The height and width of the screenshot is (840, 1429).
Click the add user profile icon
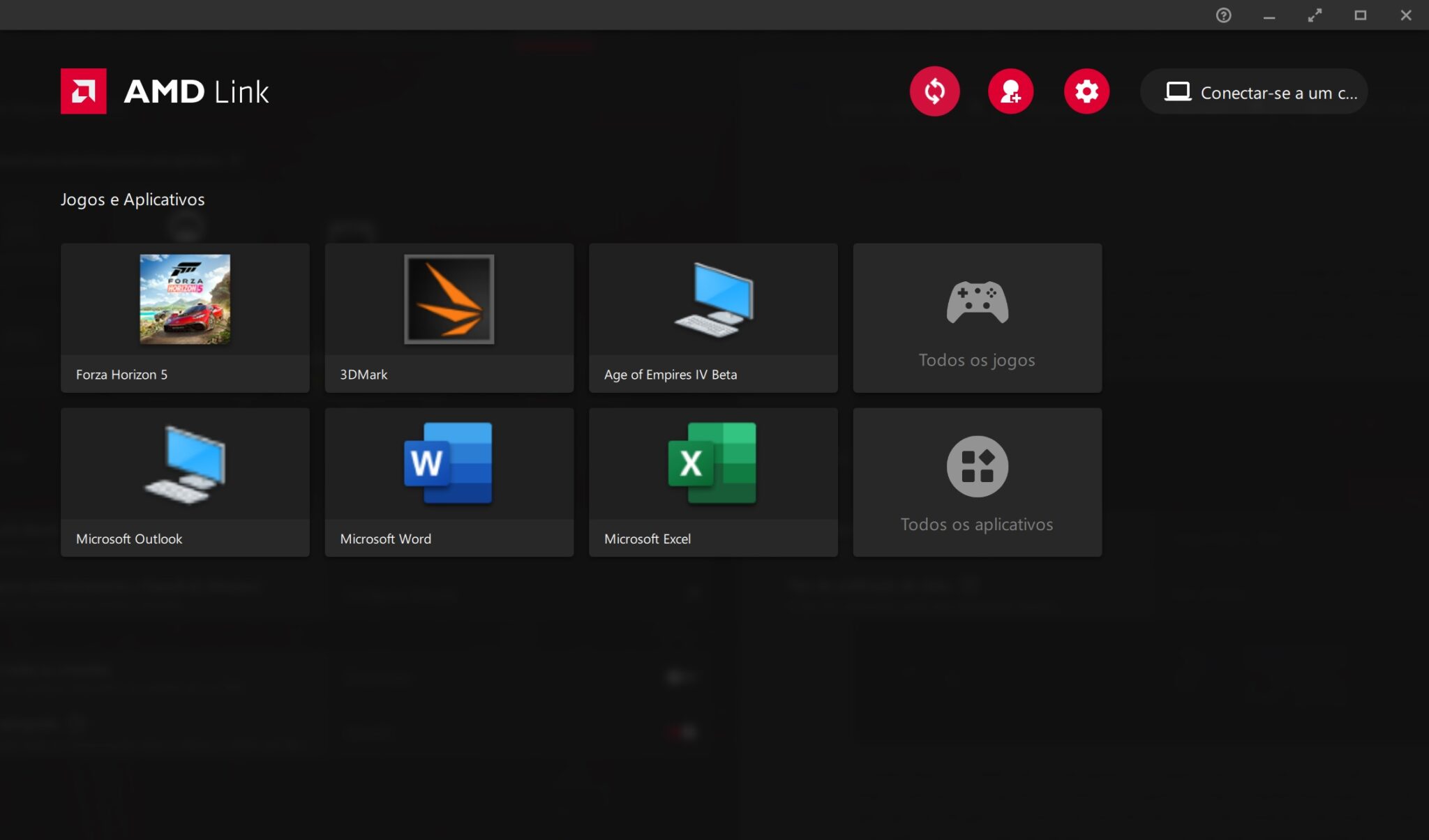1010,91
